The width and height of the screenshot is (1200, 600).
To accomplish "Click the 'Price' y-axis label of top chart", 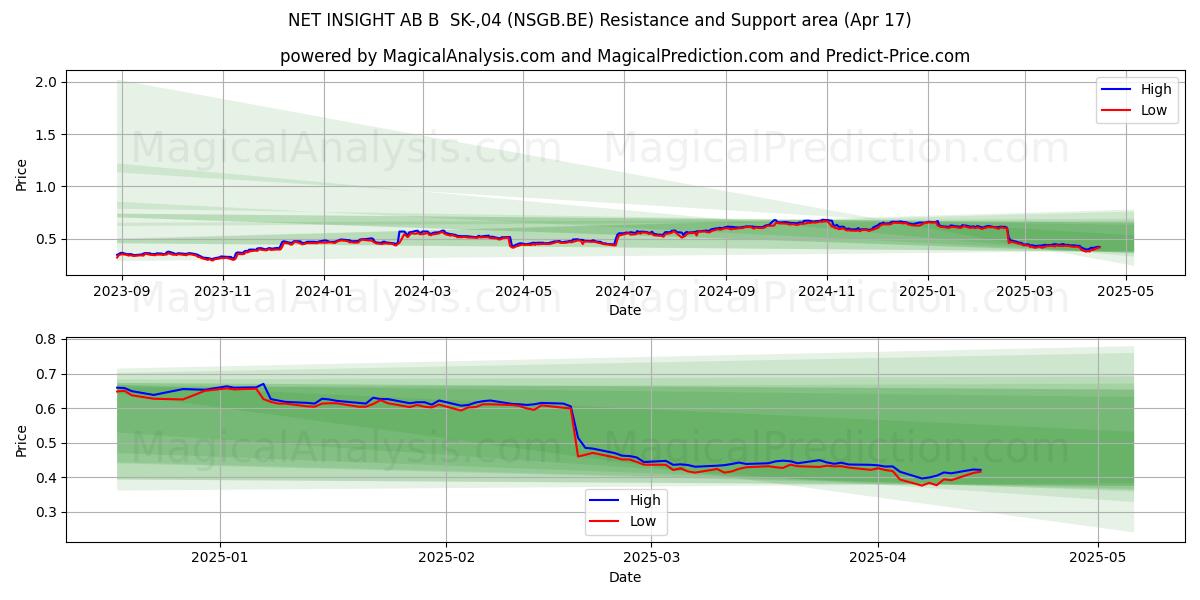I will (x=22, y=173).
